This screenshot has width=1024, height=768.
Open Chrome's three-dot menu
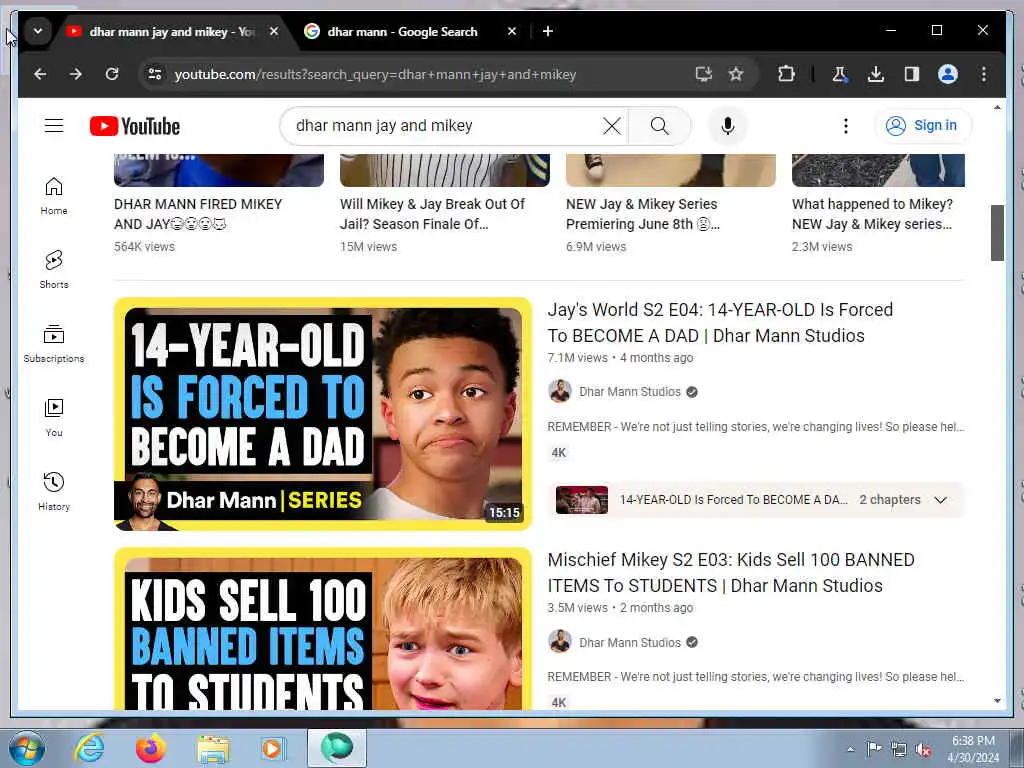click(984, 74)
